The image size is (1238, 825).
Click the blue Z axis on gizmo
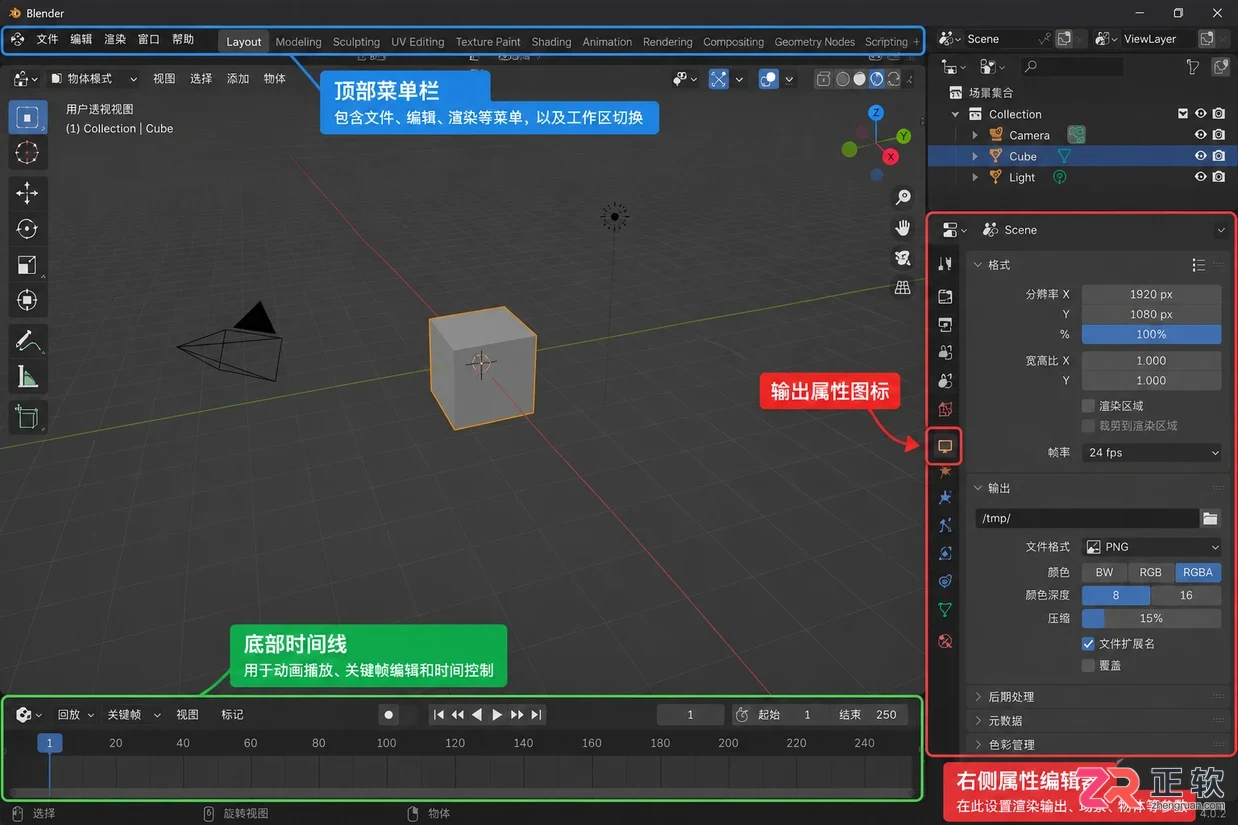[x=876, y=112]
